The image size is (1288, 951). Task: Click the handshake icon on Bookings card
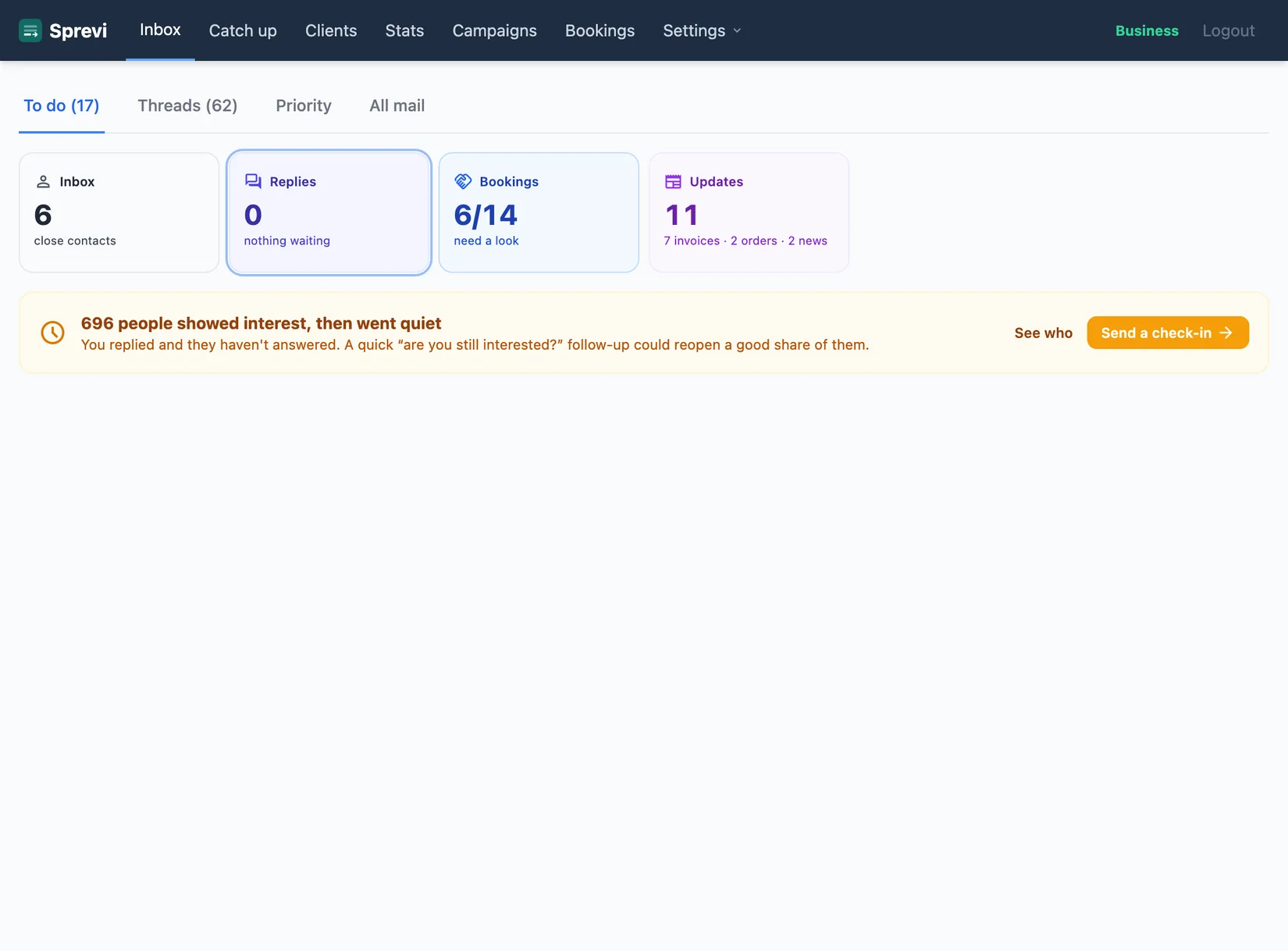[463, 181]
